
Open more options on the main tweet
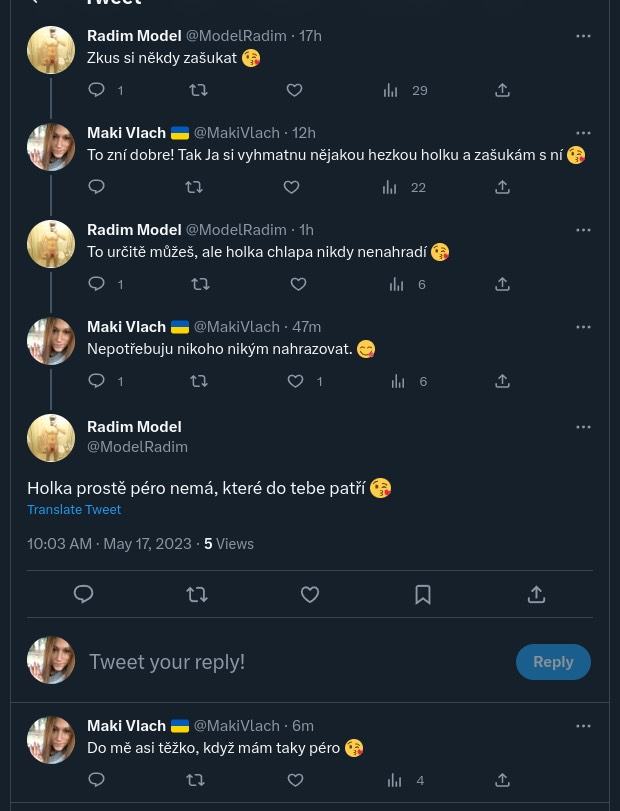click(583, 427)
